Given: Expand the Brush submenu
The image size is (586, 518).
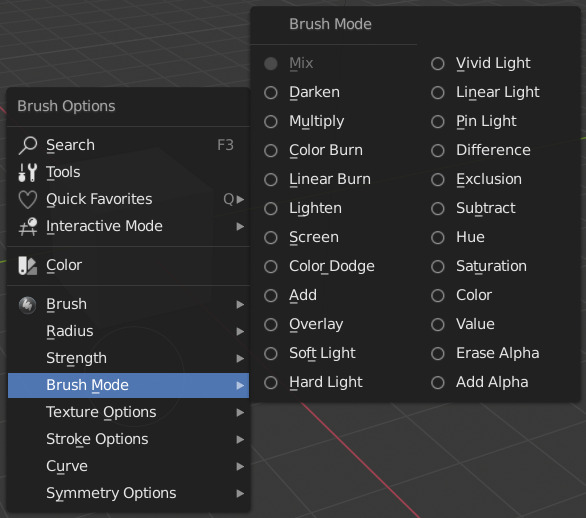Looking at the screenshot, I should tap(128, 305).
